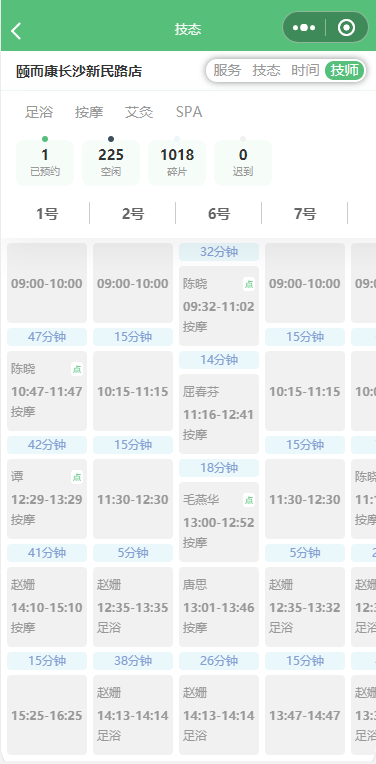The height and width of the screenshot is (764, 376).
Task: Filter by 空闲 225 count card
Action: click(x=111, y=163)
